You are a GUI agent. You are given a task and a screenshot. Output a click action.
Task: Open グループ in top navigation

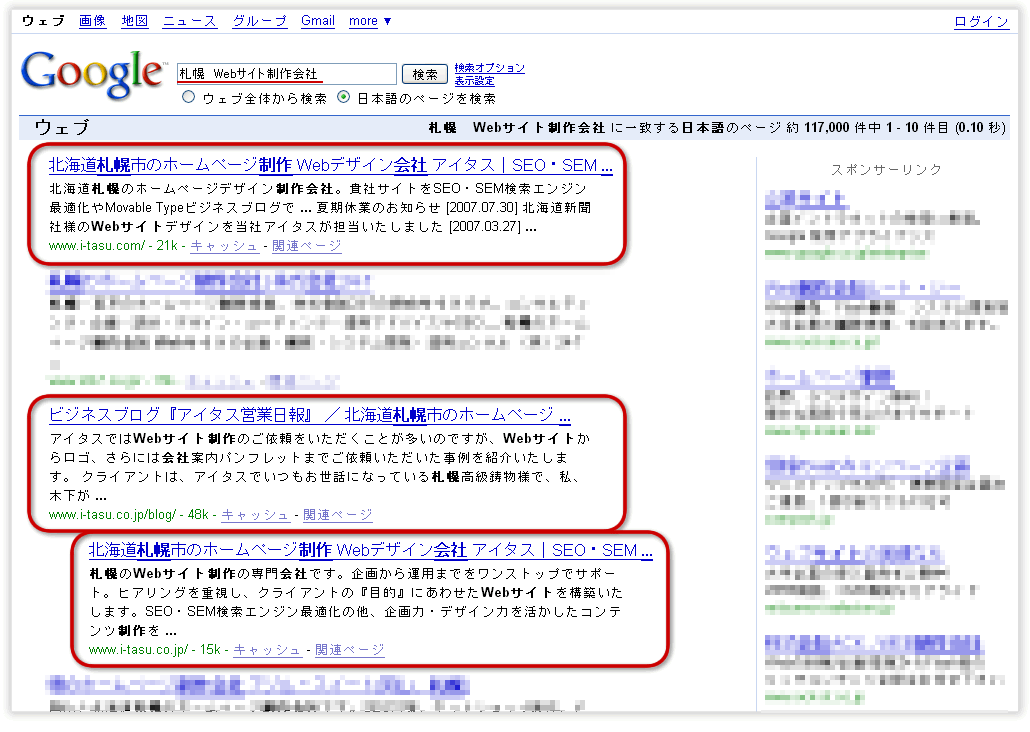tap(259, 21)
